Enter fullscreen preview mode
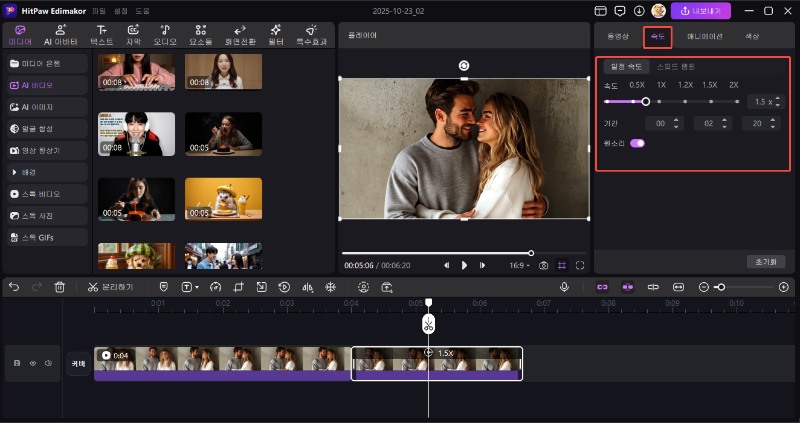The width and height of the screenshot is (800, 423). tap(580, 265)
